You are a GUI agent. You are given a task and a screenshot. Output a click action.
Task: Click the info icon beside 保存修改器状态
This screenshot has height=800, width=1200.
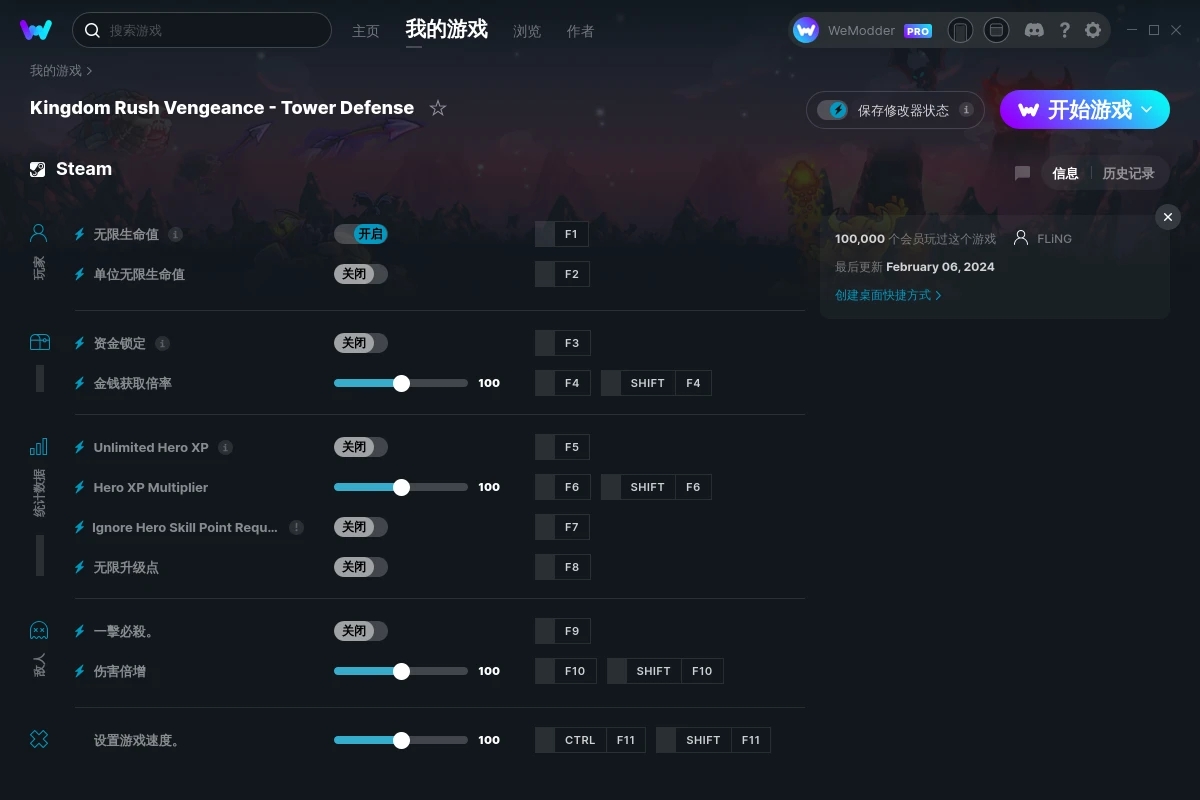tap(966, 110)
